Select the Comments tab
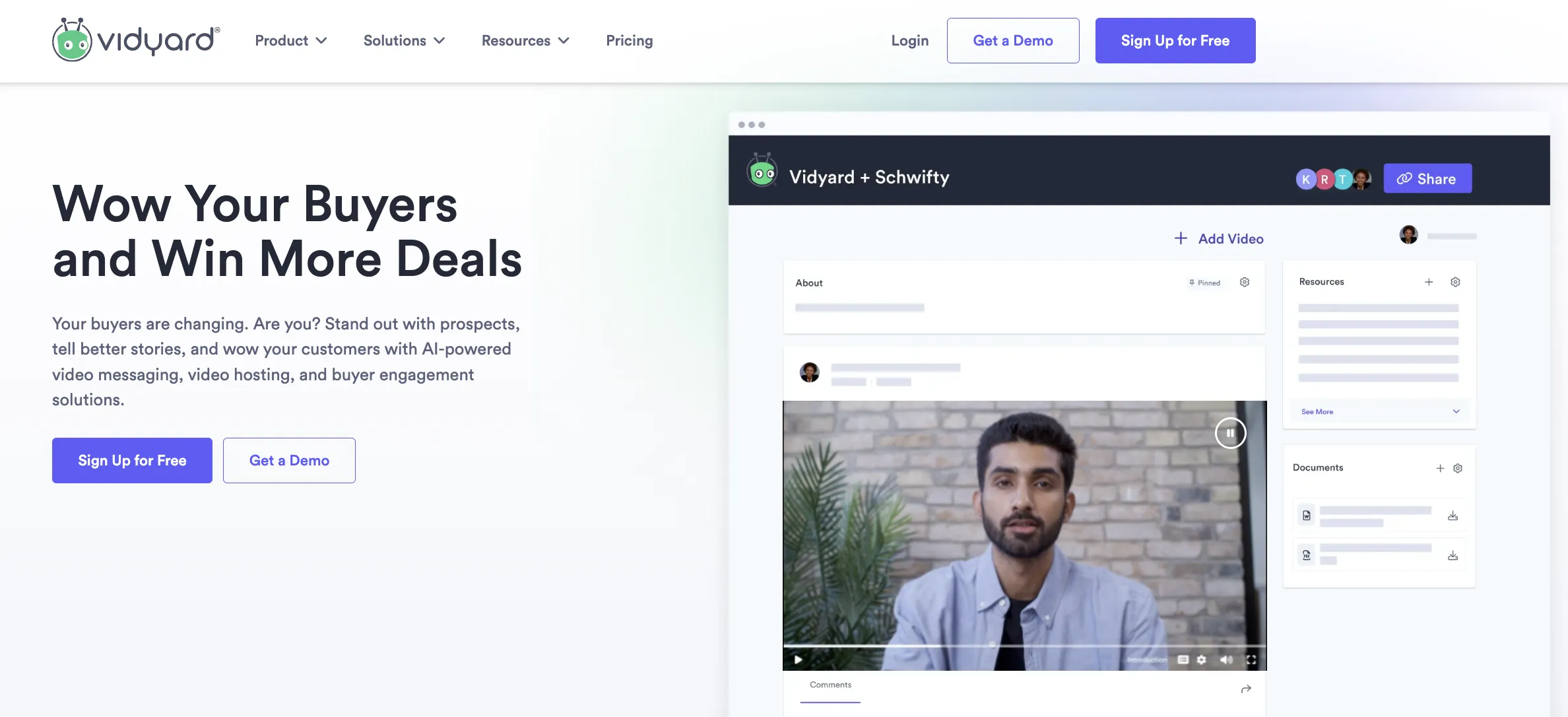The height and width of the screenshot is (717, 1568). [x=830, y=685]
